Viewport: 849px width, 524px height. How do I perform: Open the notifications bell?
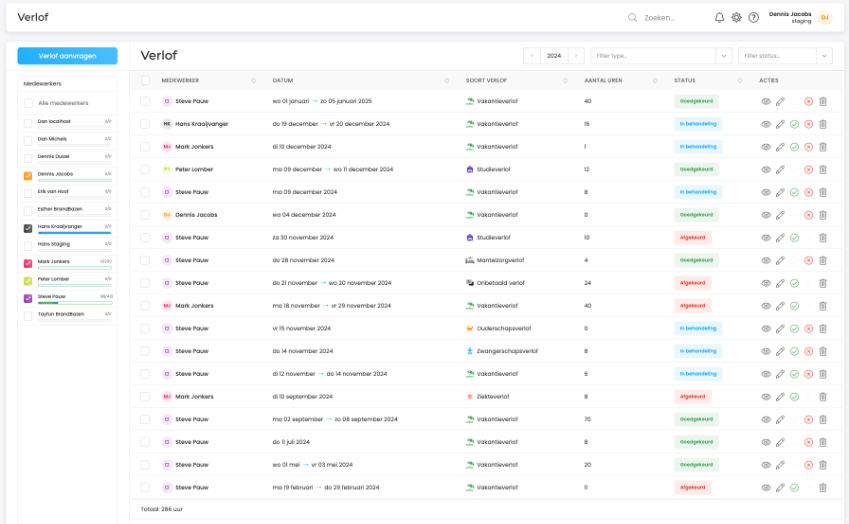pos(719,17)
